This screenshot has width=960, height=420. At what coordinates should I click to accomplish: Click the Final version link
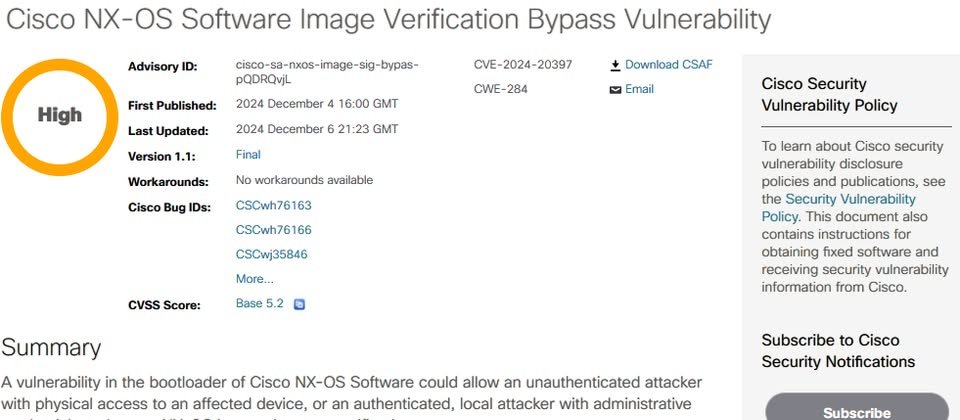pyautogui.click(x=248, y=155)
